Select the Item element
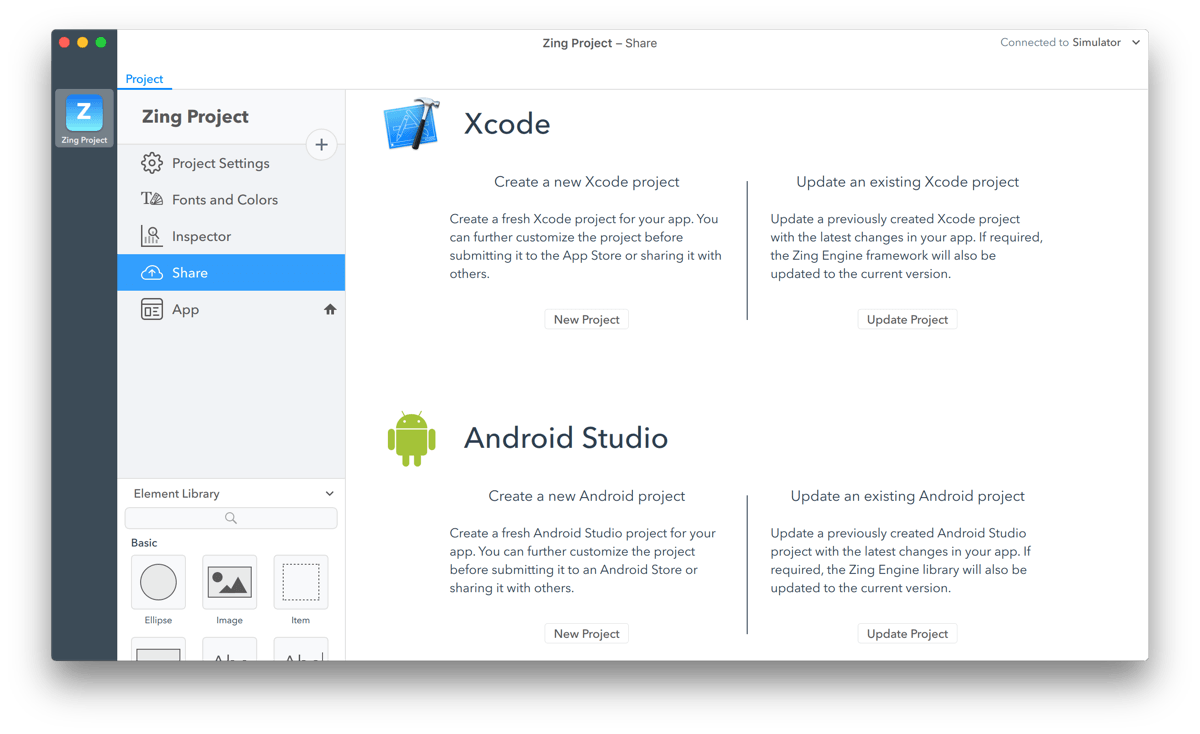 coord(300,582)
